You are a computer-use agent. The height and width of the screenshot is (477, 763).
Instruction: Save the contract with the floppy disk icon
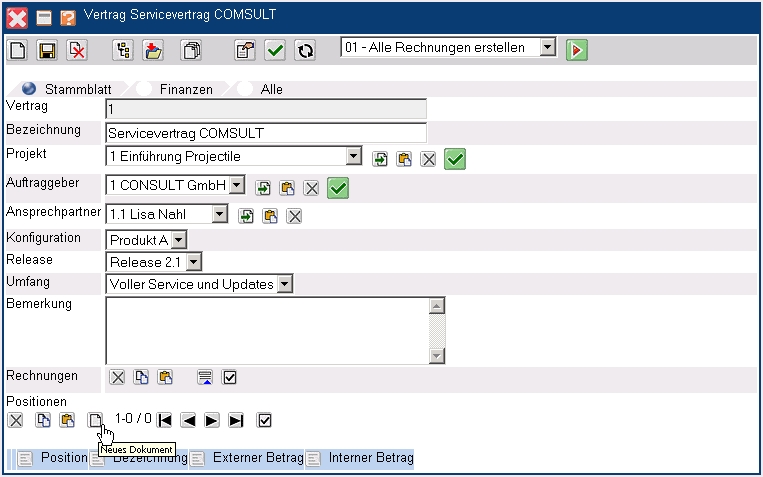pos(47,50)
